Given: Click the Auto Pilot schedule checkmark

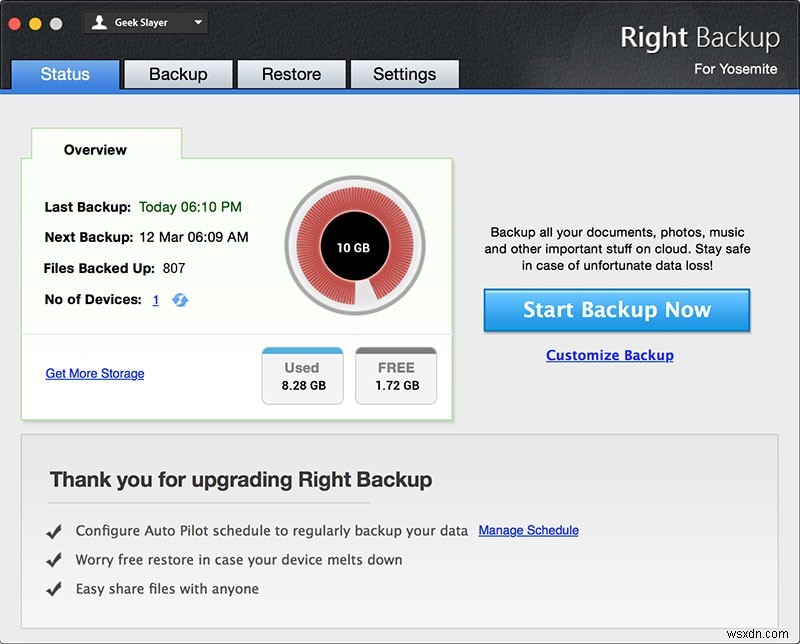Looking at the screenshot, I should pos(56,531).
